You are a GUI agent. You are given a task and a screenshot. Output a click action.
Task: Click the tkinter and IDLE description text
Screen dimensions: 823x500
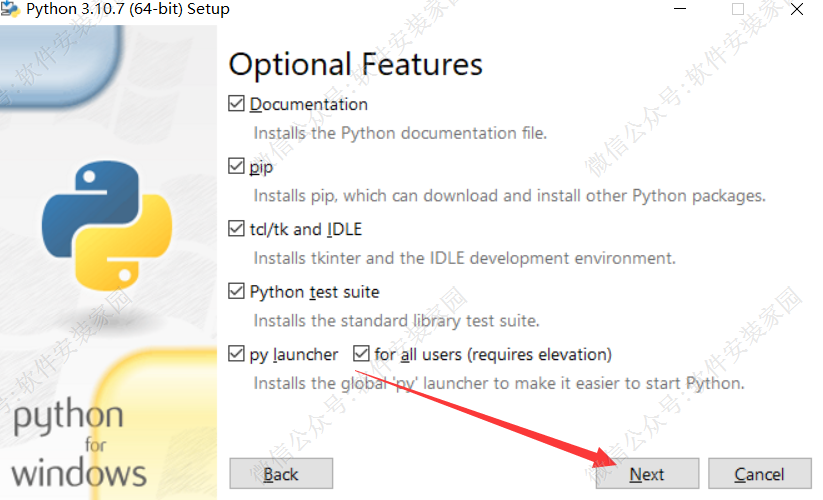464,258
